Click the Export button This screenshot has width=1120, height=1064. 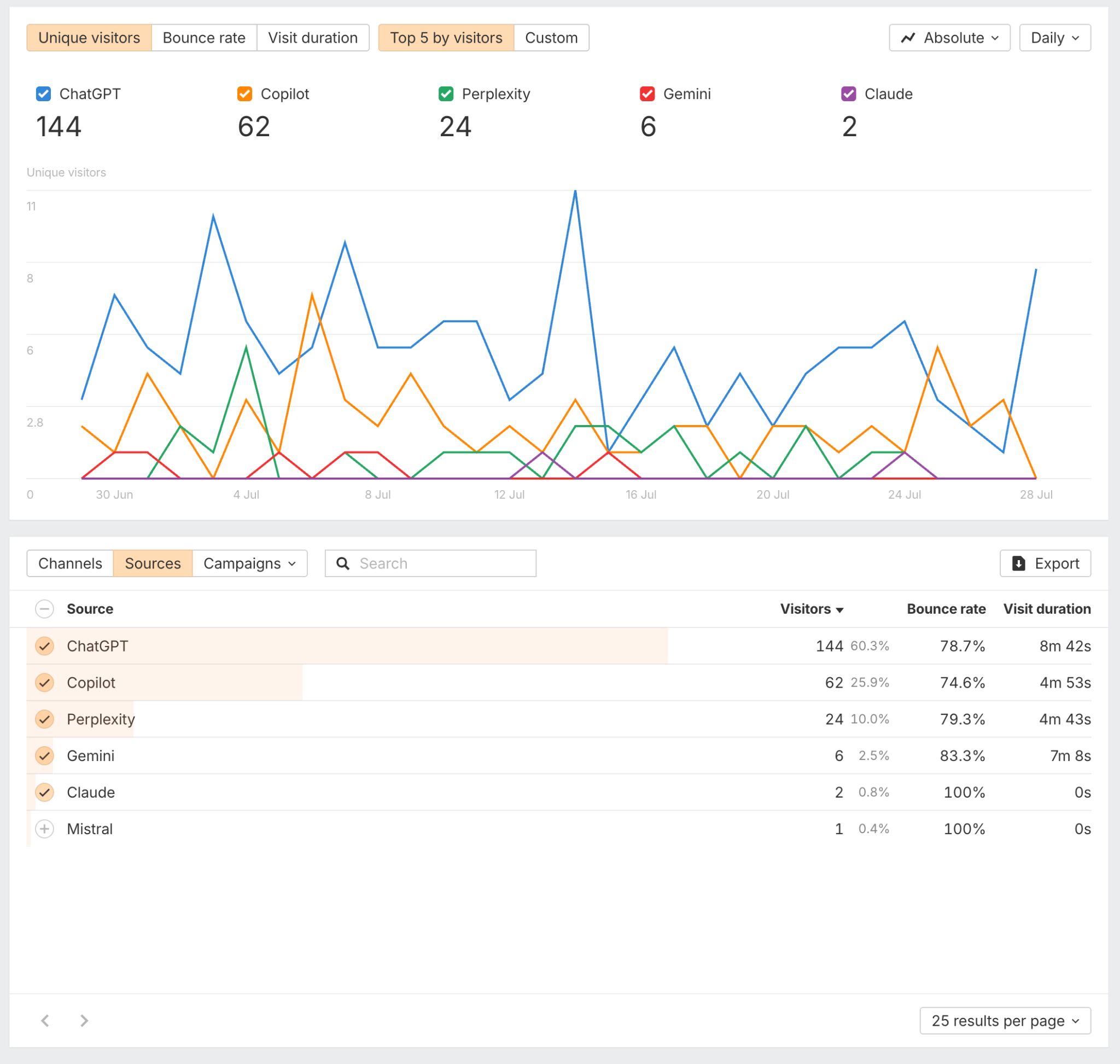tap(1045, 563)
